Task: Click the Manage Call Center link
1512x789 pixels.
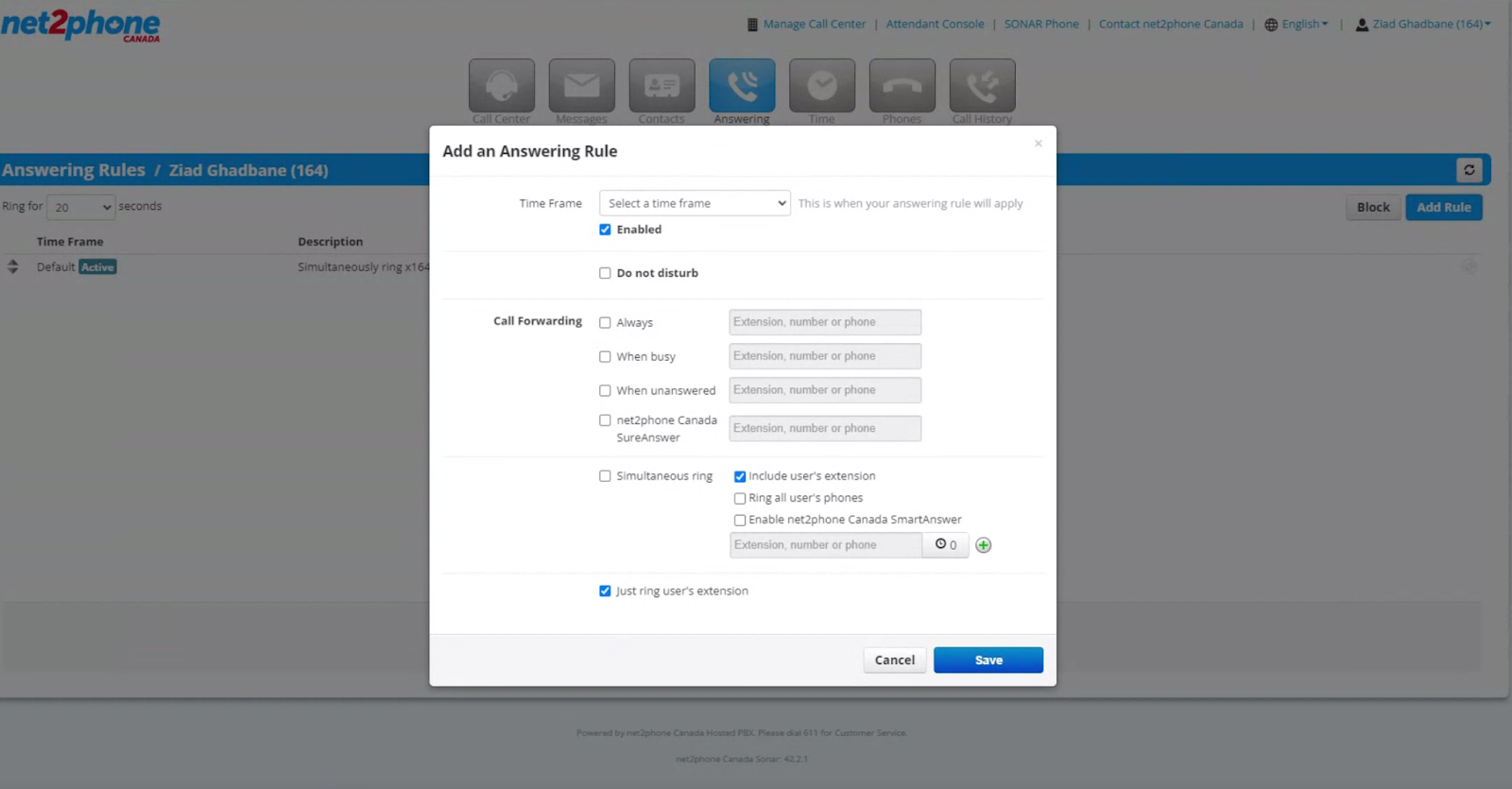Action: pyautogui.click(x=815, y=25)
